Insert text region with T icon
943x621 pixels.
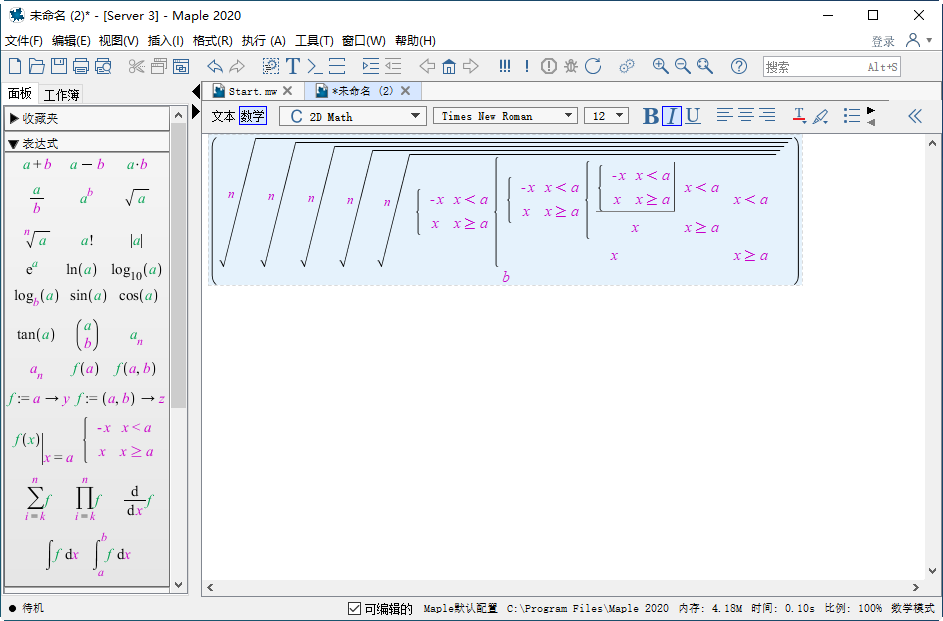(293, 66)
